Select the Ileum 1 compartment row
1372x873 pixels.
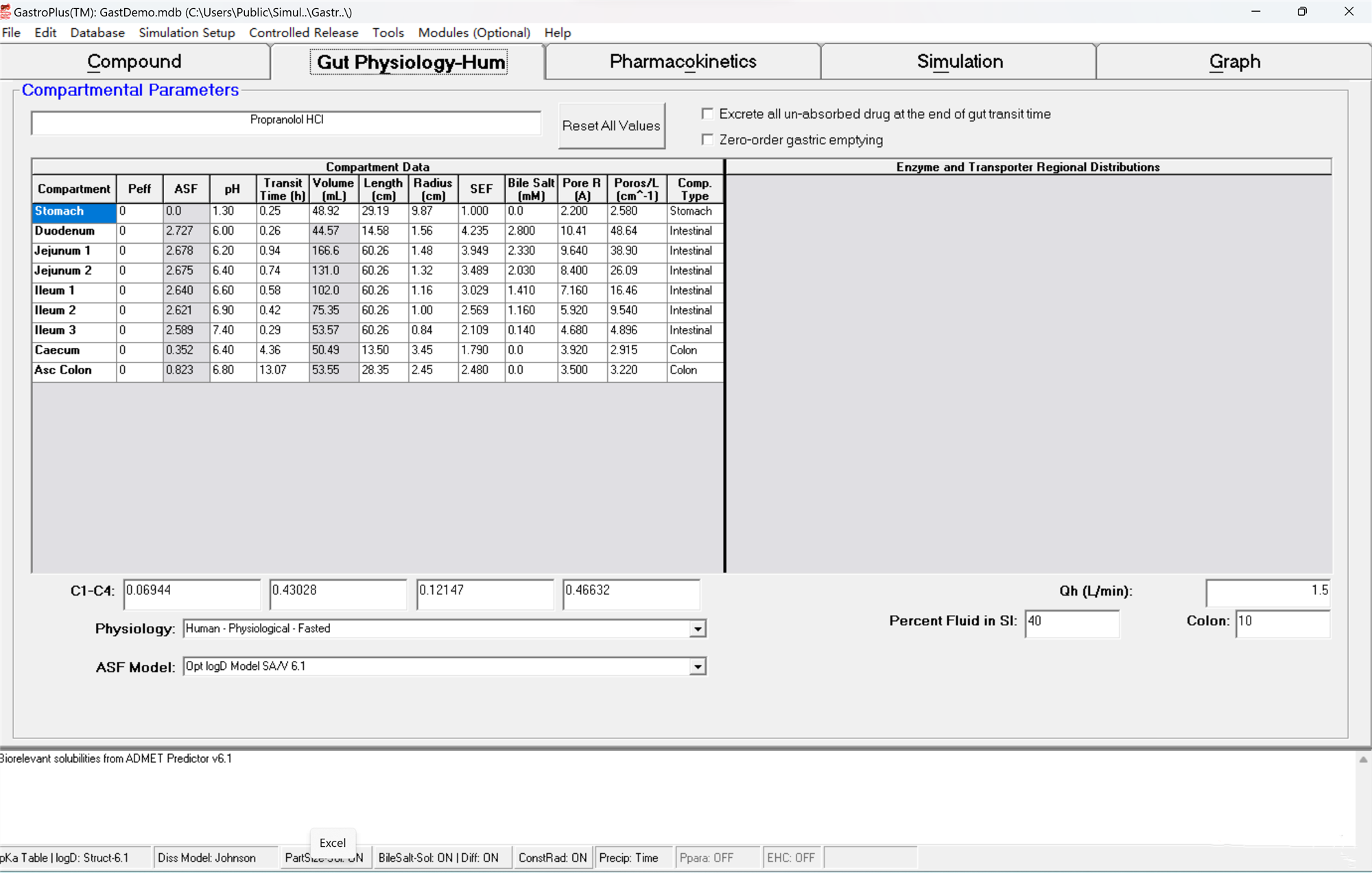pos(74,291)
